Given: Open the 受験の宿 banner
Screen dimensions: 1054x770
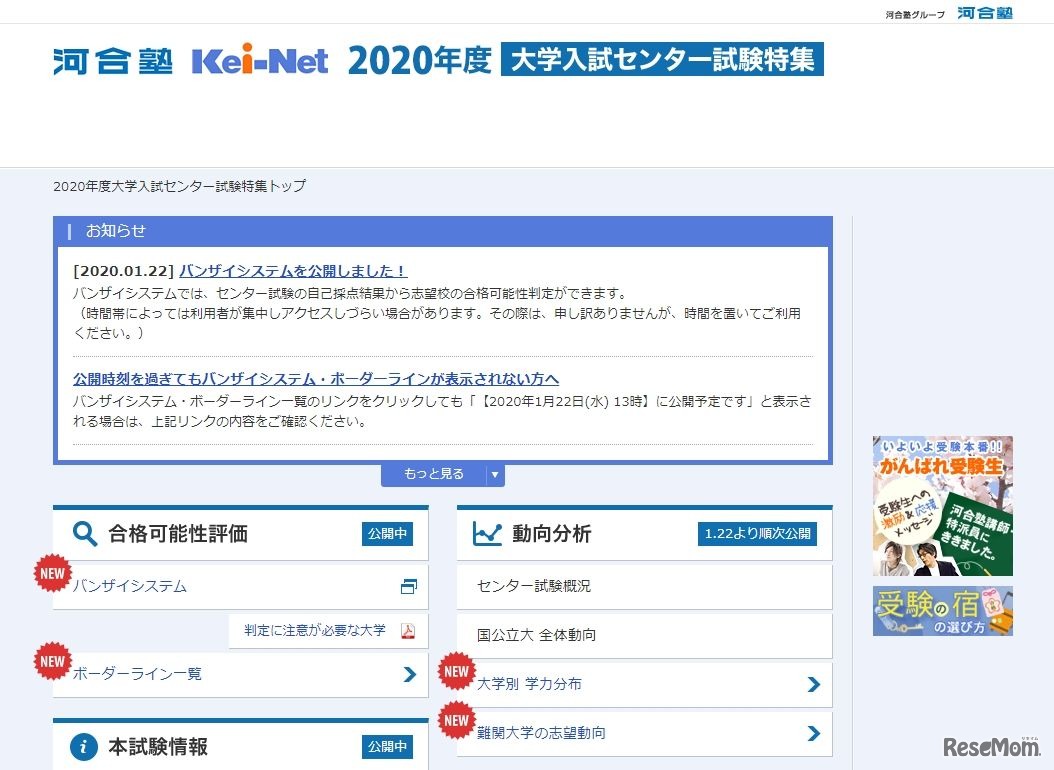Looking at the screenshot, I should [x=943, y=611].
